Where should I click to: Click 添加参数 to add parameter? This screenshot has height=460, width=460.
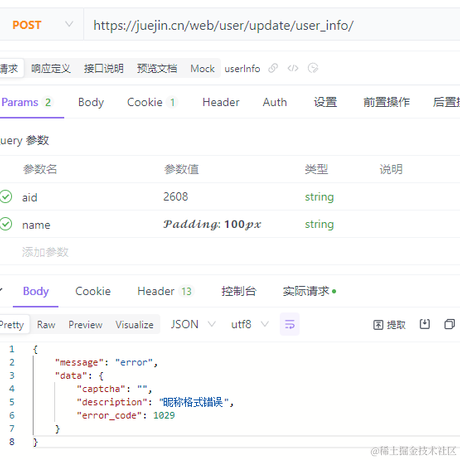(x=45, y=252)
